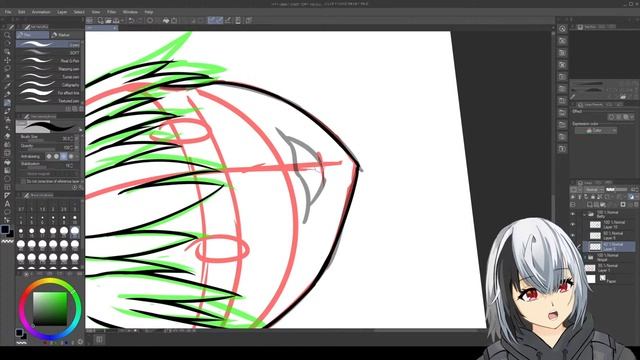Expand the lower layer folder above Layer 1
The height and width of the screenshot is (360, 640).
coord(584,257)
